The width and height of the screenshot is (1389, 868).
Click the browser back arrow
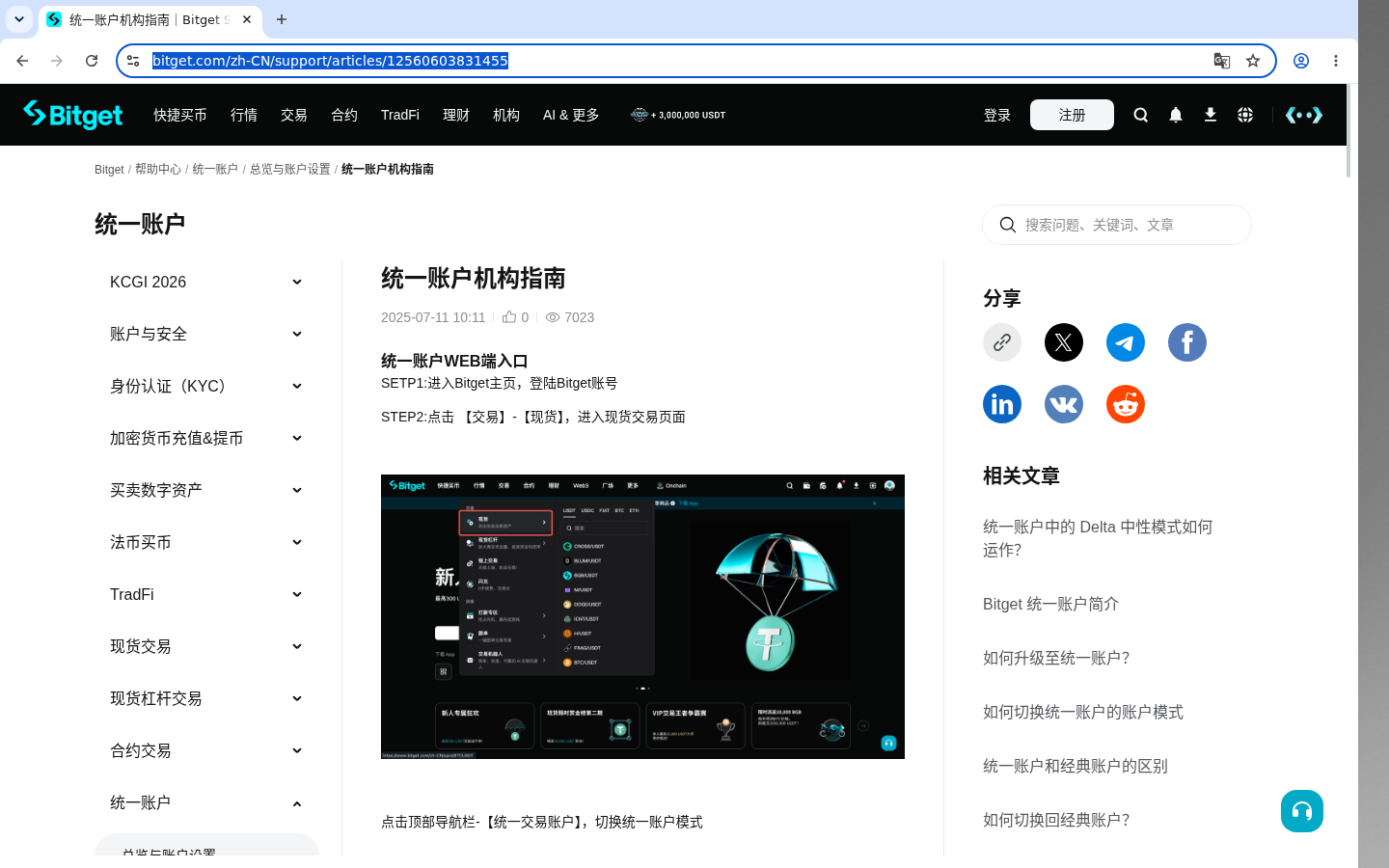[x=22, y=61]
